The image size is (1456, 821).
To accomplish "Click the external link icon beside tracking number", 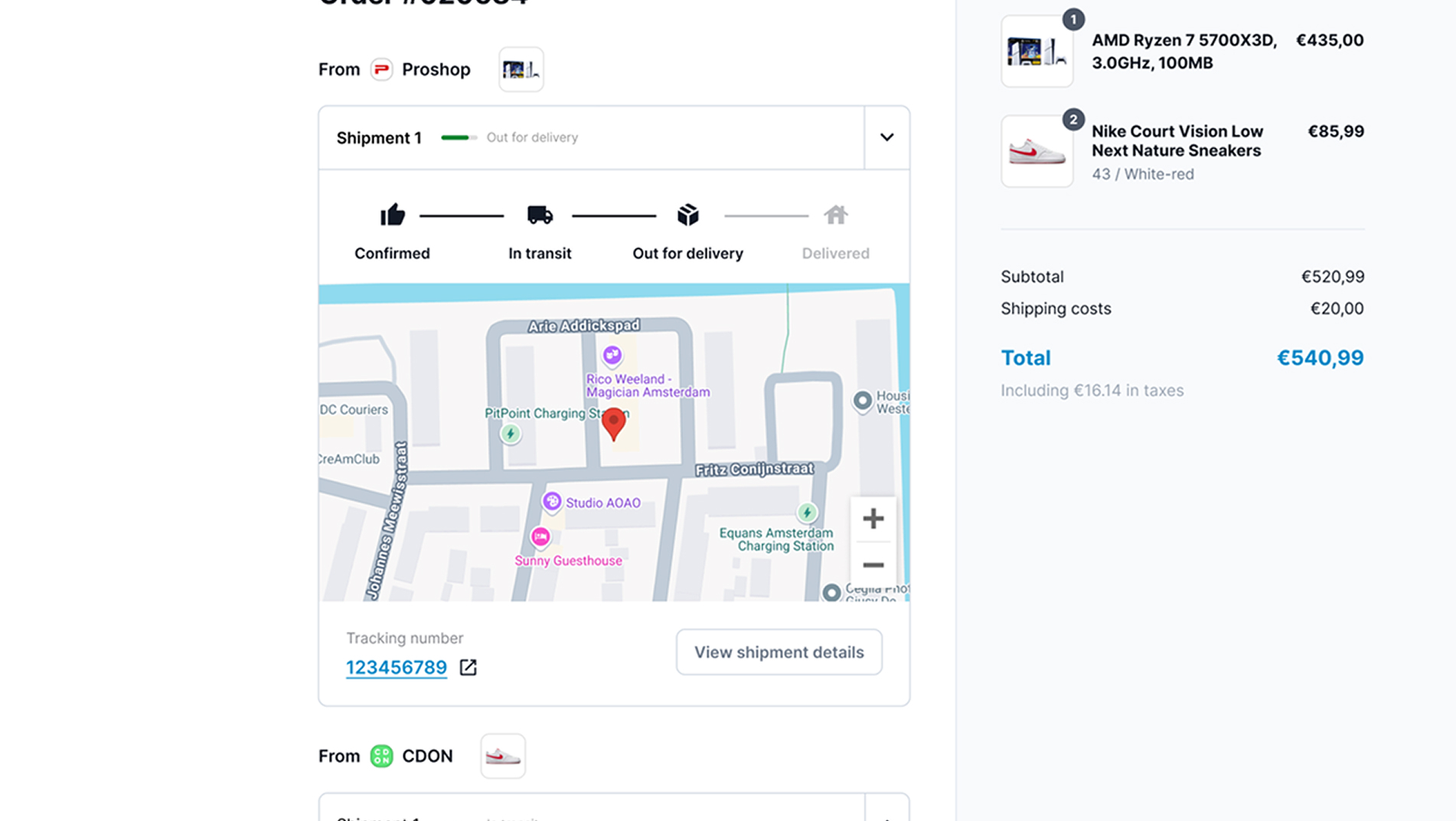I will coord(468,667).
